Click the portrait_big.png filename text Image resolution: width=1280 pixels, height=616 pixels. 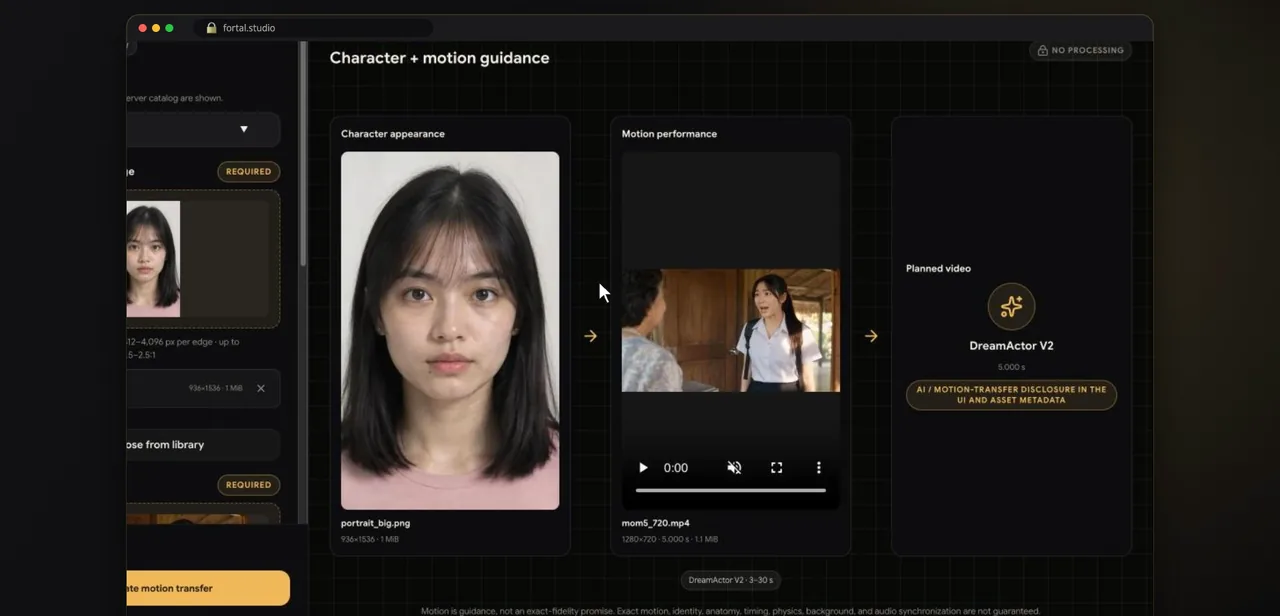375,523
